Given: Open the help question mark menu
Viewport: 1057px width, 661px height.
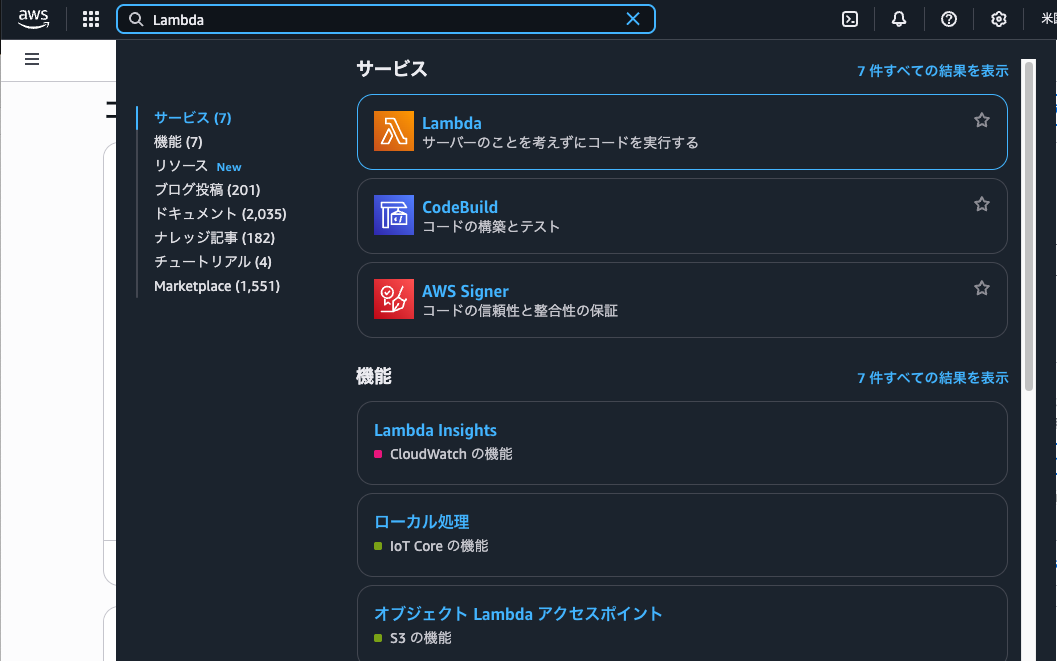Looking at the screenshot, I should (x=949, y=19).
